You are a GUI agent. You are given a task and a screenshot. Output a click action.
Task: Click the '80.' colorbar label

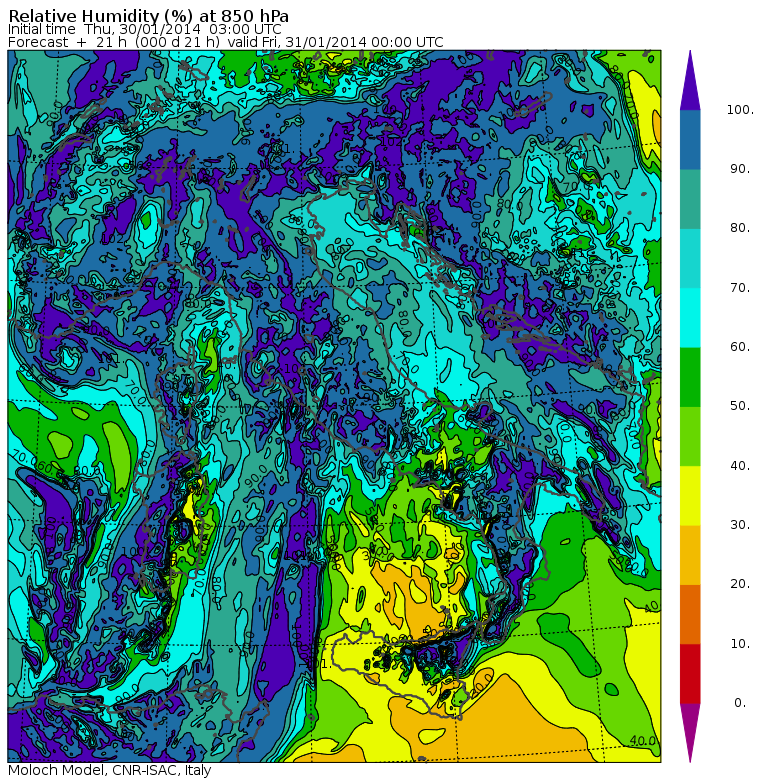pyautogui.click(x=740, y=228)
